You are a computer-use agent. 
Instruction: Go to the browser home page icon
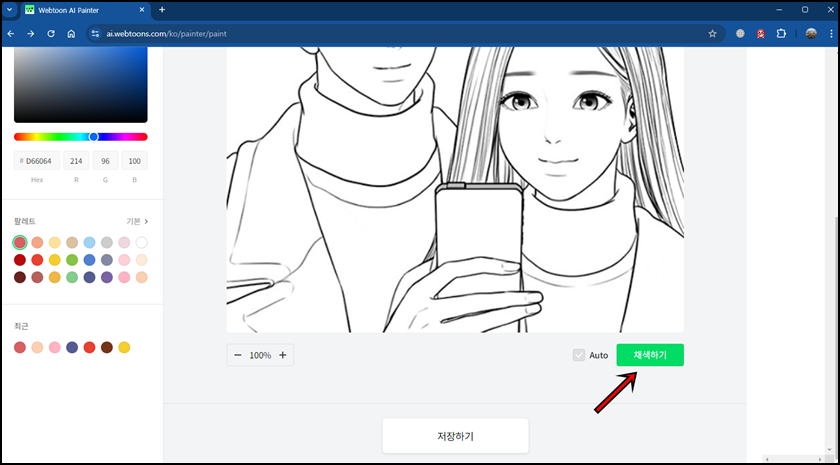71,34
